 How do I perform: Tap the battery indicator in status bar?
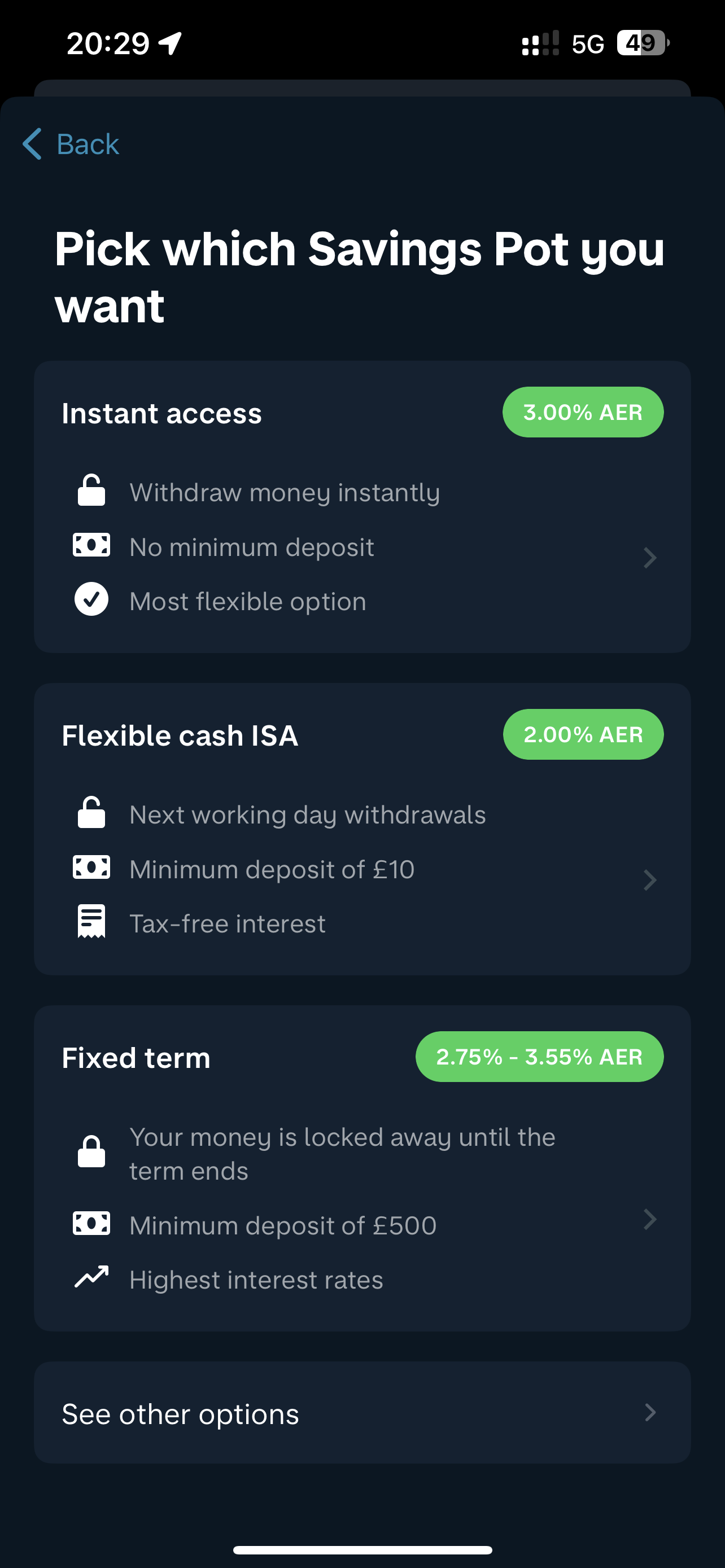point(643,43)
